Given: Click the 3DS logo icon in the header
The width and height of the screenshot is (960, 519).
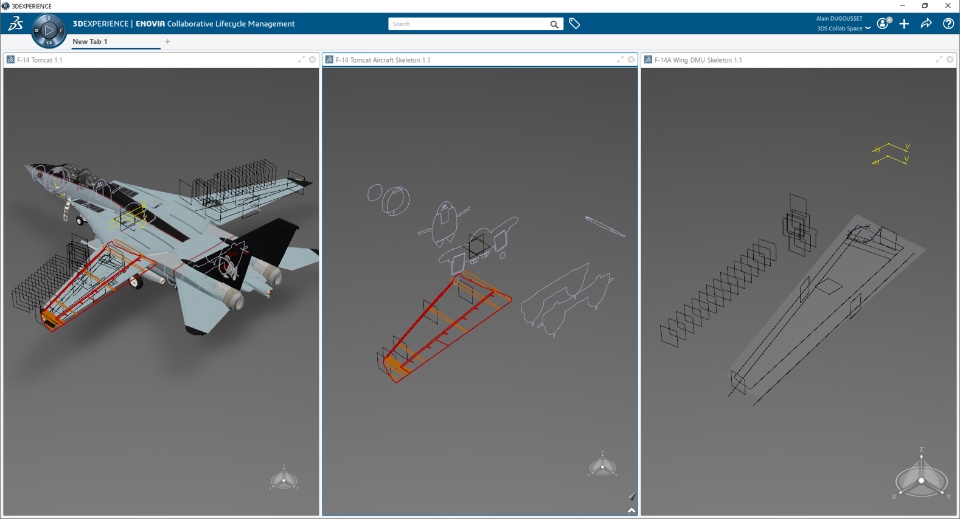Looking at the screenshot, I should point(15,24).
